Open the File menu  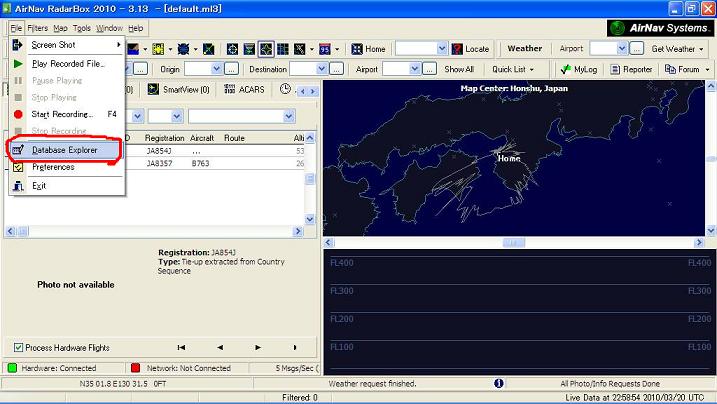click(x=16, y=28)
